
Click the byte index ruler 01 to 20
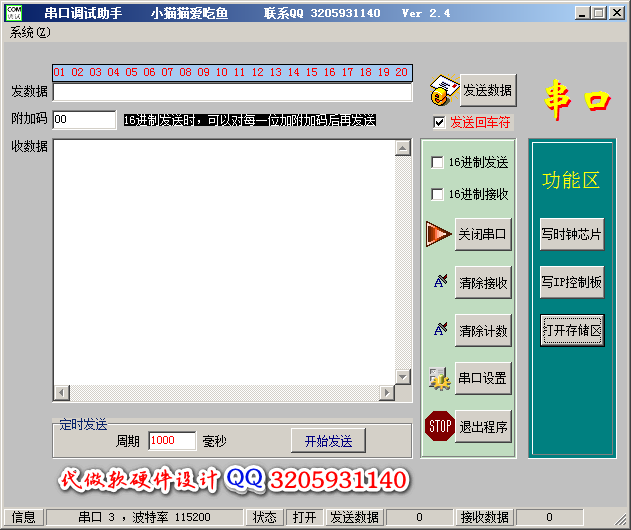point(232,72)
